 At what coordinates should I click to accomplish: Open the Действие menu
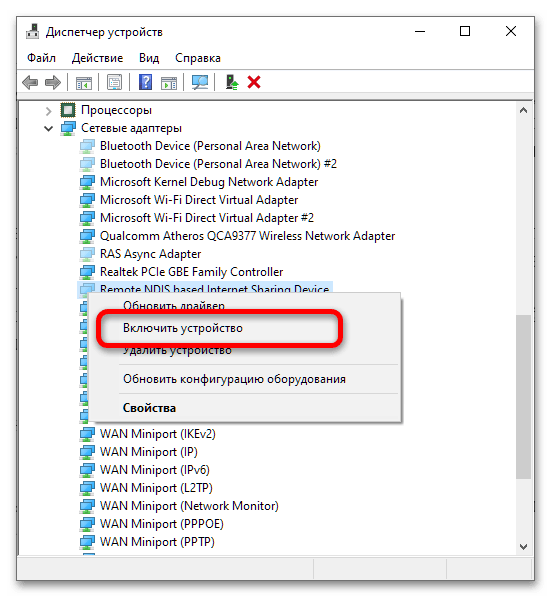pyautogui.click(x=97, y=58)
